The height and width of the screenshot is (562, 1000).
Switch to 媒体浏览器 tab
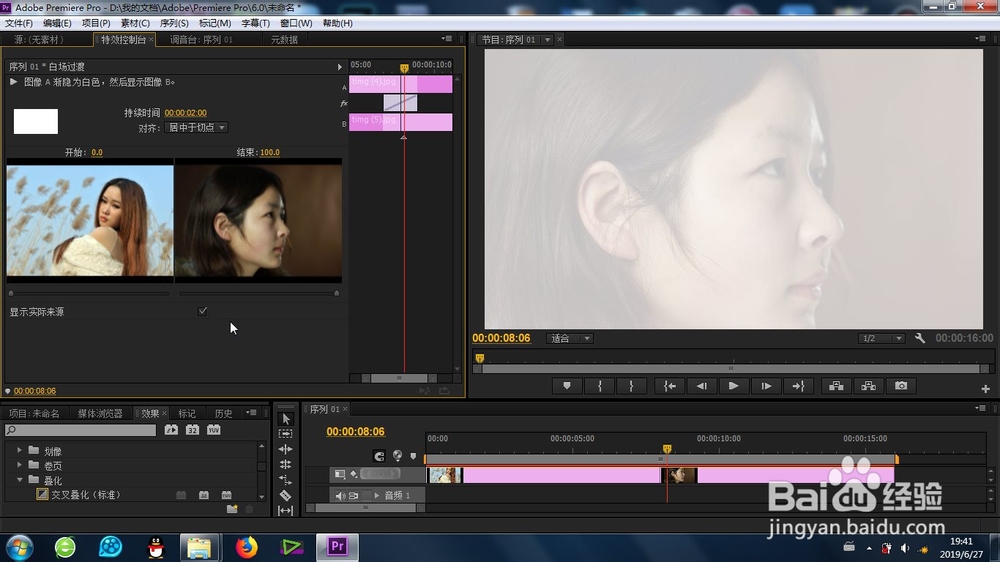pyautogui.click(x=100, y=413)
